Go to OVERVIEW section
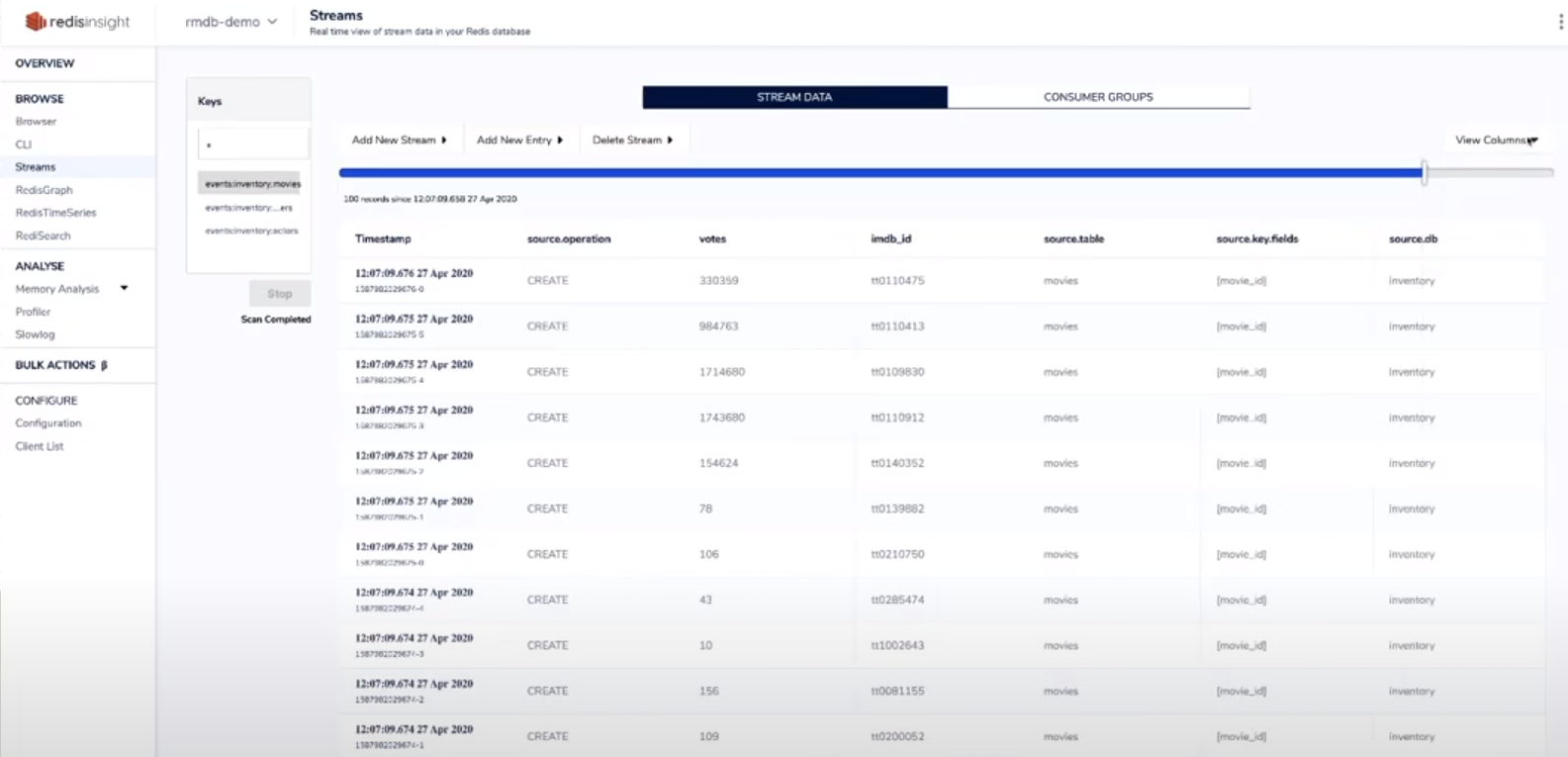1568x757 pixels. [x=45, y=63]
